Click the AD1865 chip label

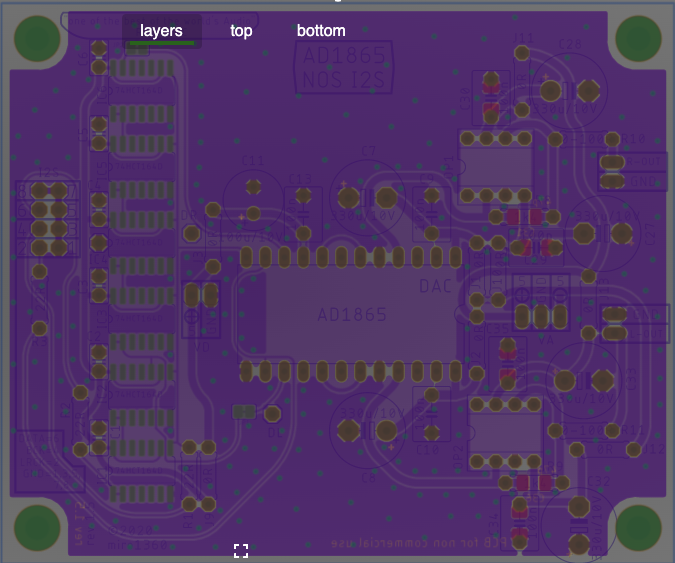[352, 315]
